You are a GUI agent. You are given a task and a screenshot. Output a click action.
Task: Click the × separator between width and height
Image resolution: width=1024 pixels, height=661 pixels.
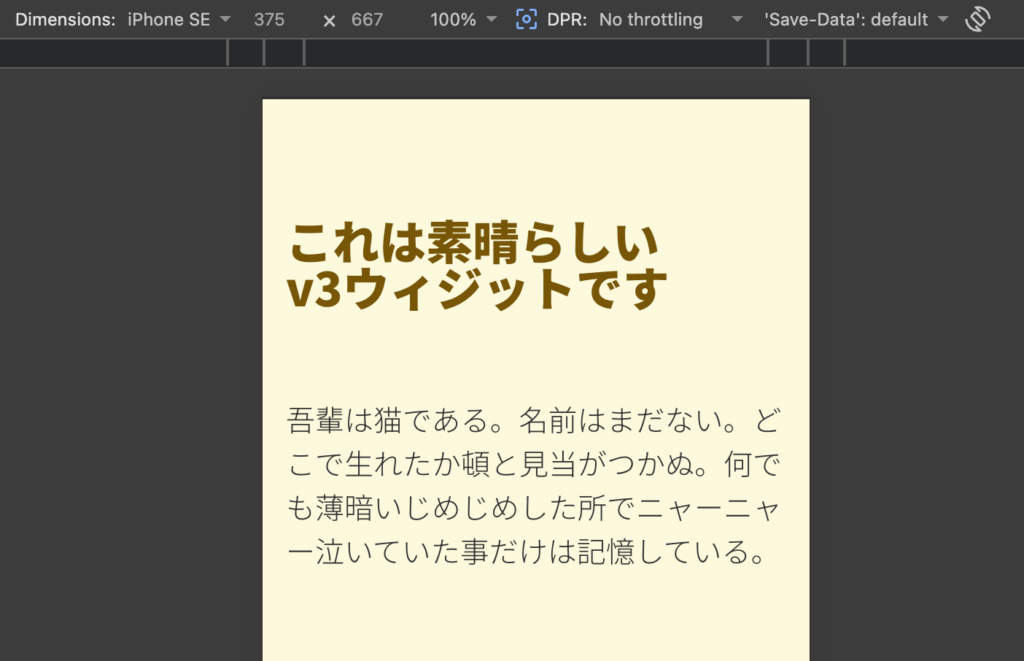click(x=330, y=18)
